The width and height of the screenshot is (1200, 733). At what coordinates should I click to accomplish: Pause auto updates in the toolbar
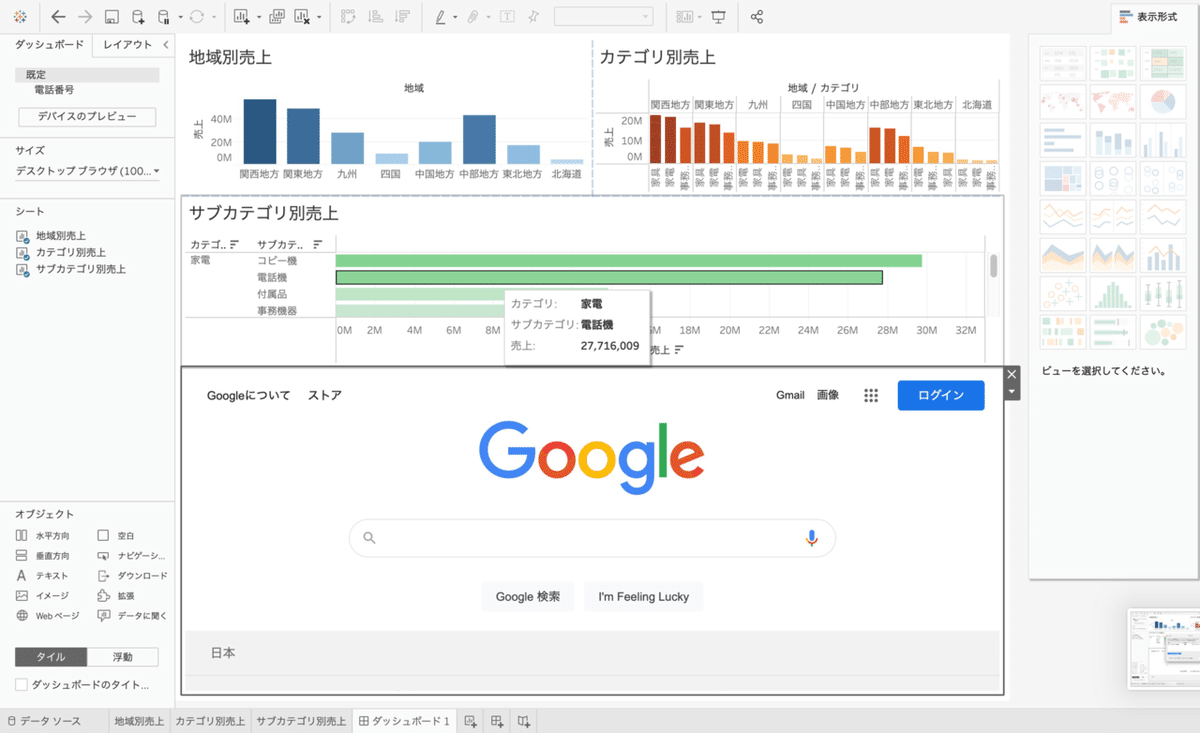(165, 17)
